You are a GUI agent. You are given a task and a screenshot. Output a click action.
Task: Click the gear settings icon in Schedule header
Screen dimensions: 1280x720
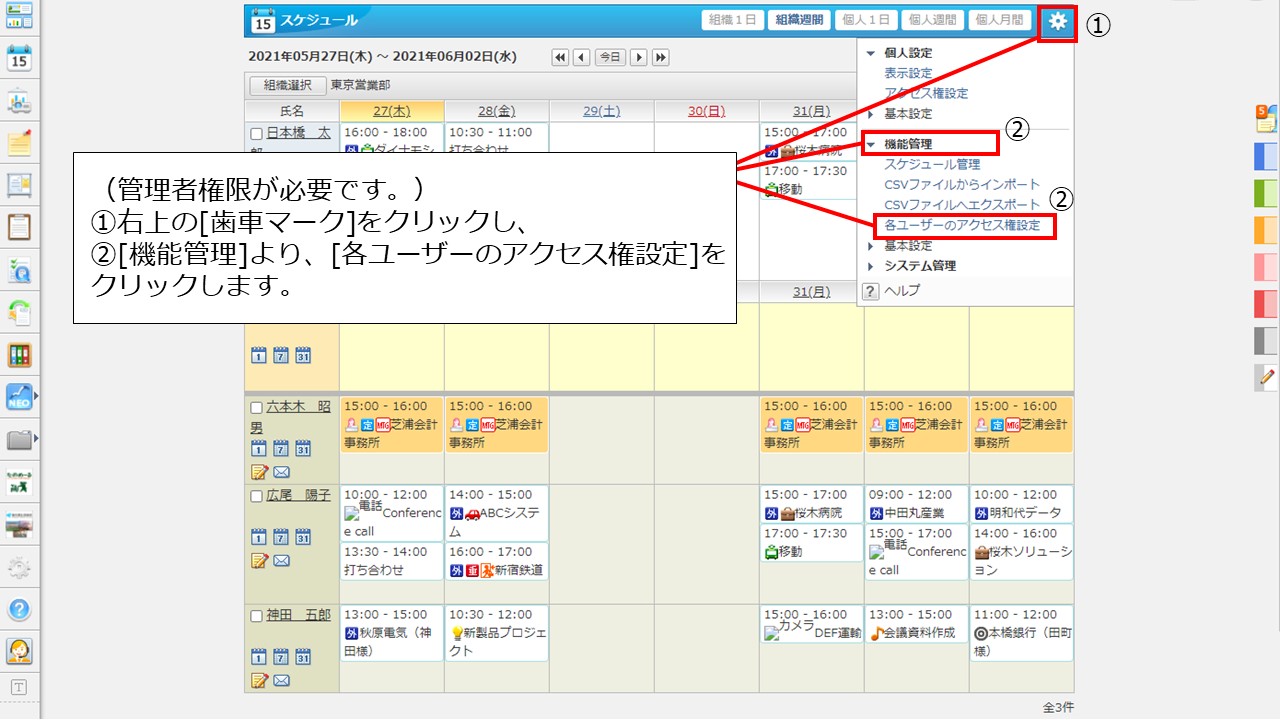[1057, 22]
